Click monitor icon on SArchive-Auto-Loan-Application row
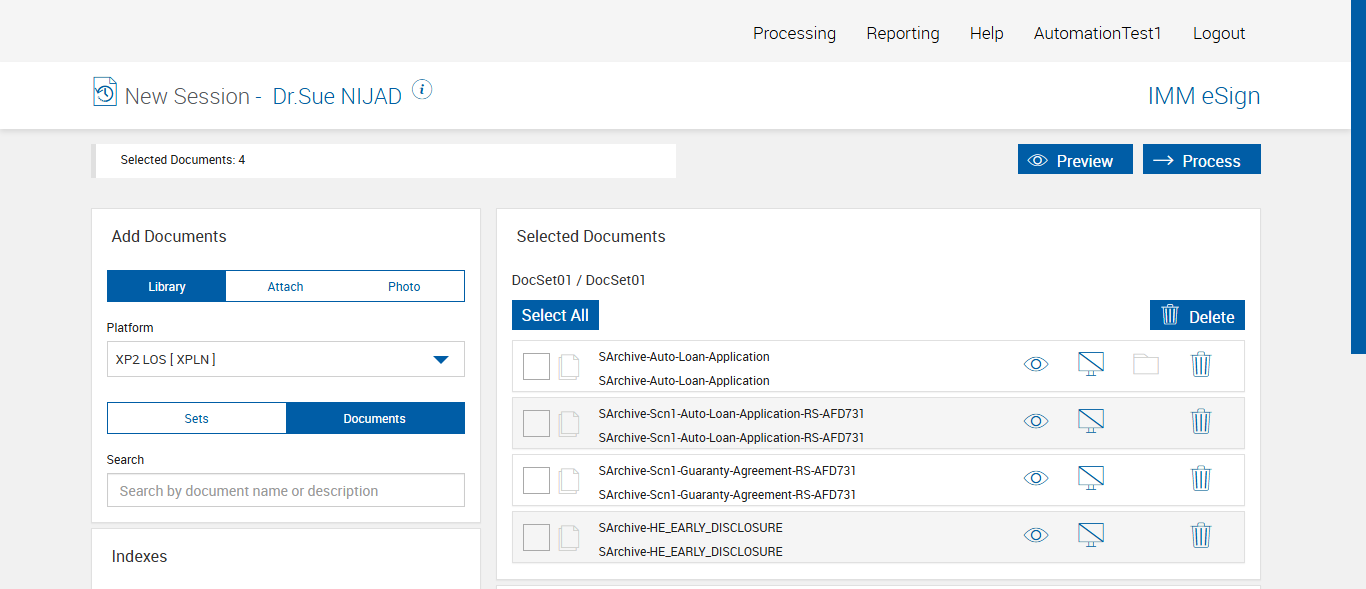The image size is (1366, 589). [1090, 364]
